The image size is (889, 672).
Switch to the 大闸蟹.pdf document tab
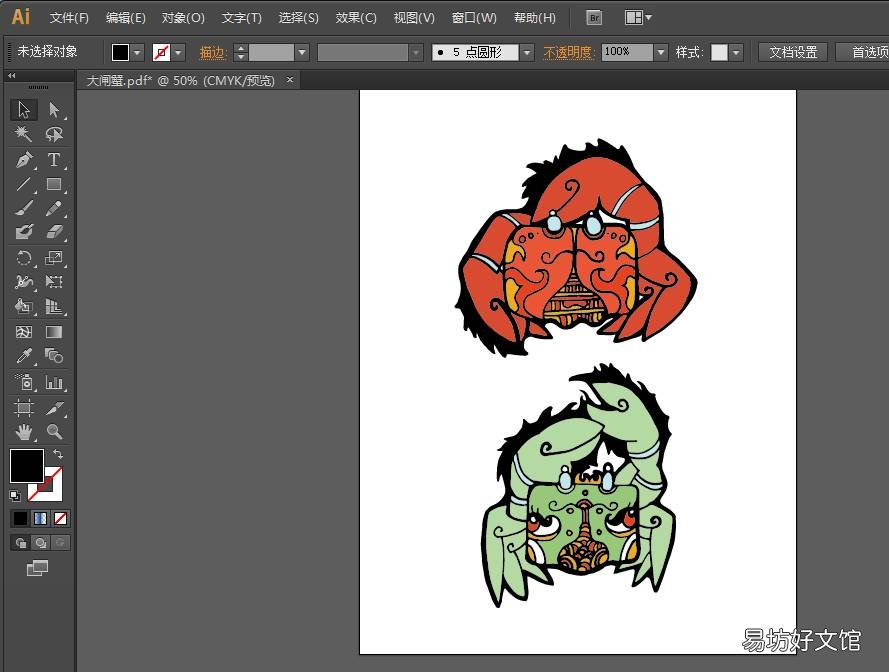point(180,81)
